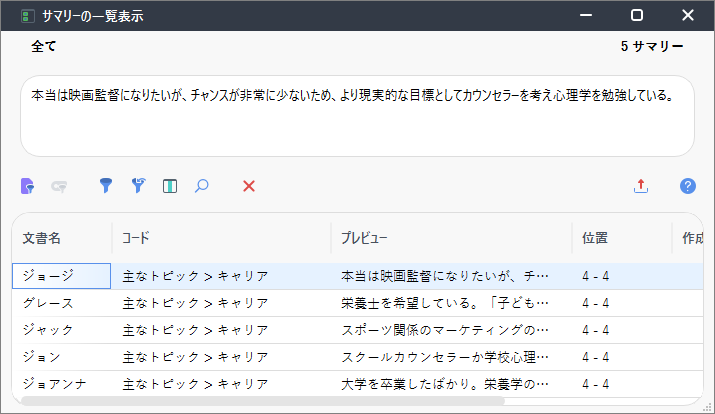Click the red X delete icon
Screen dimensions: 715x414
pyautogui.click(x=249, y=186)
